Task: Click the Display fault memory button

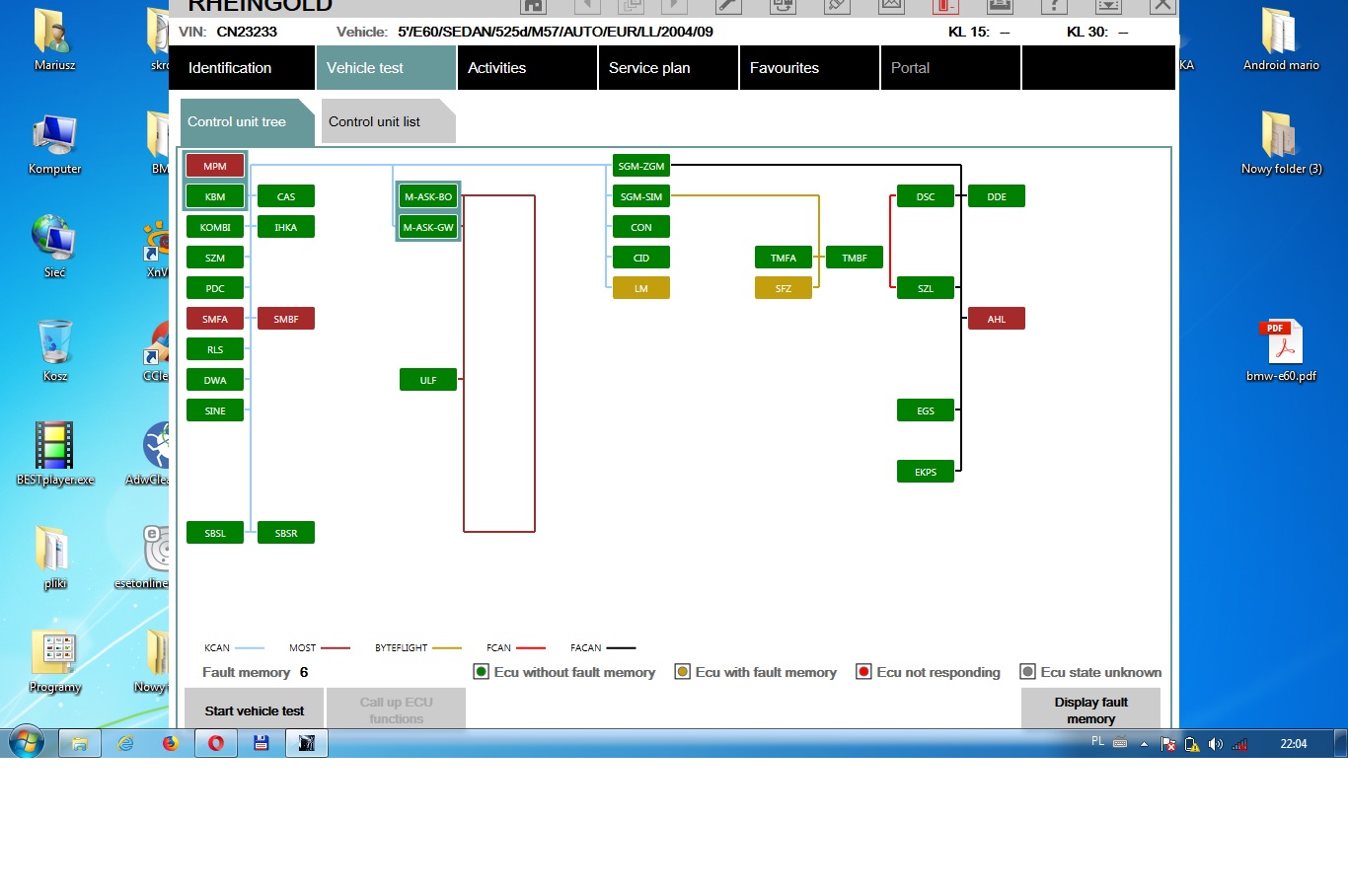Action: (x=1090, y=709)
